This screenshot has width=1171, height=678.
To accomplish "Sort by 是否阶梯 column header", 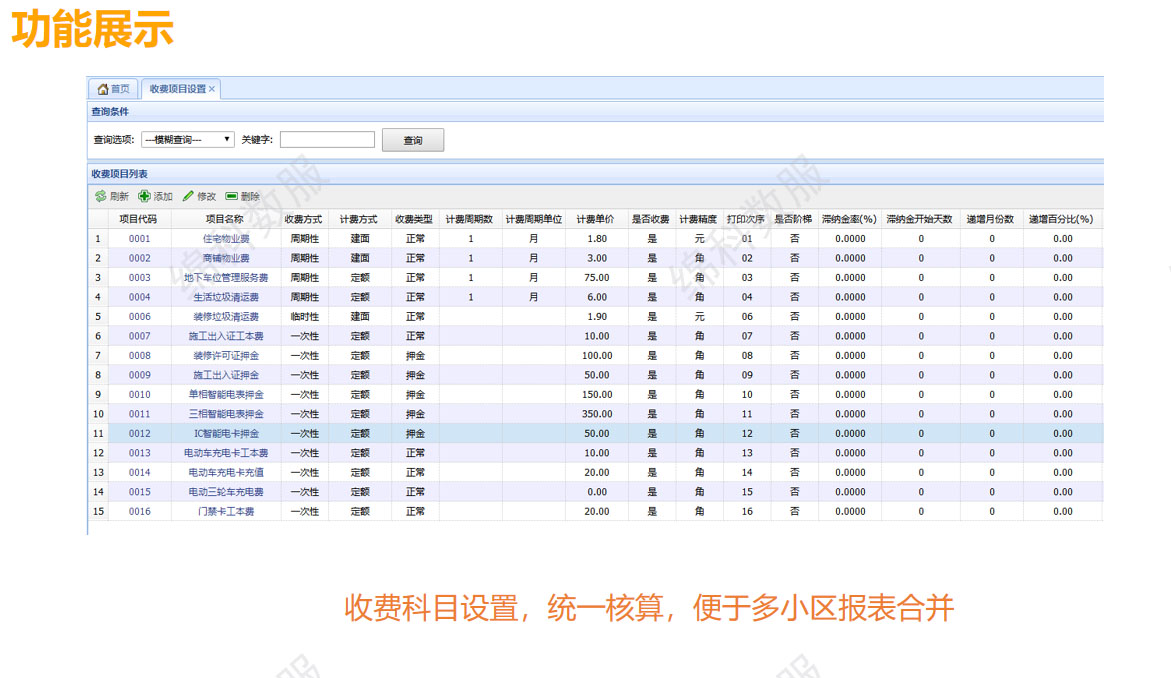I will coord(793,220).
